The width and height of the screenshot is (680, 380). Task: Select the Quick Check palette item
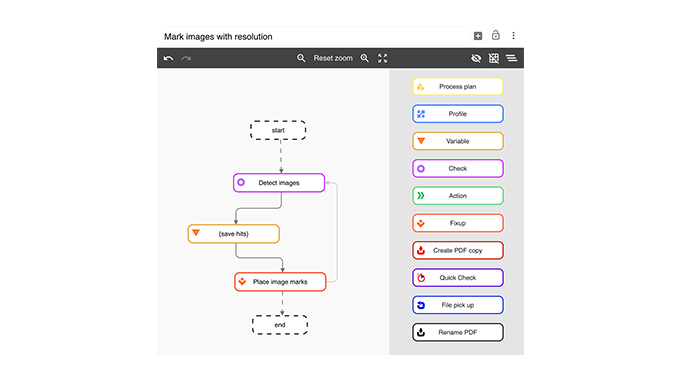pos(458,278)
